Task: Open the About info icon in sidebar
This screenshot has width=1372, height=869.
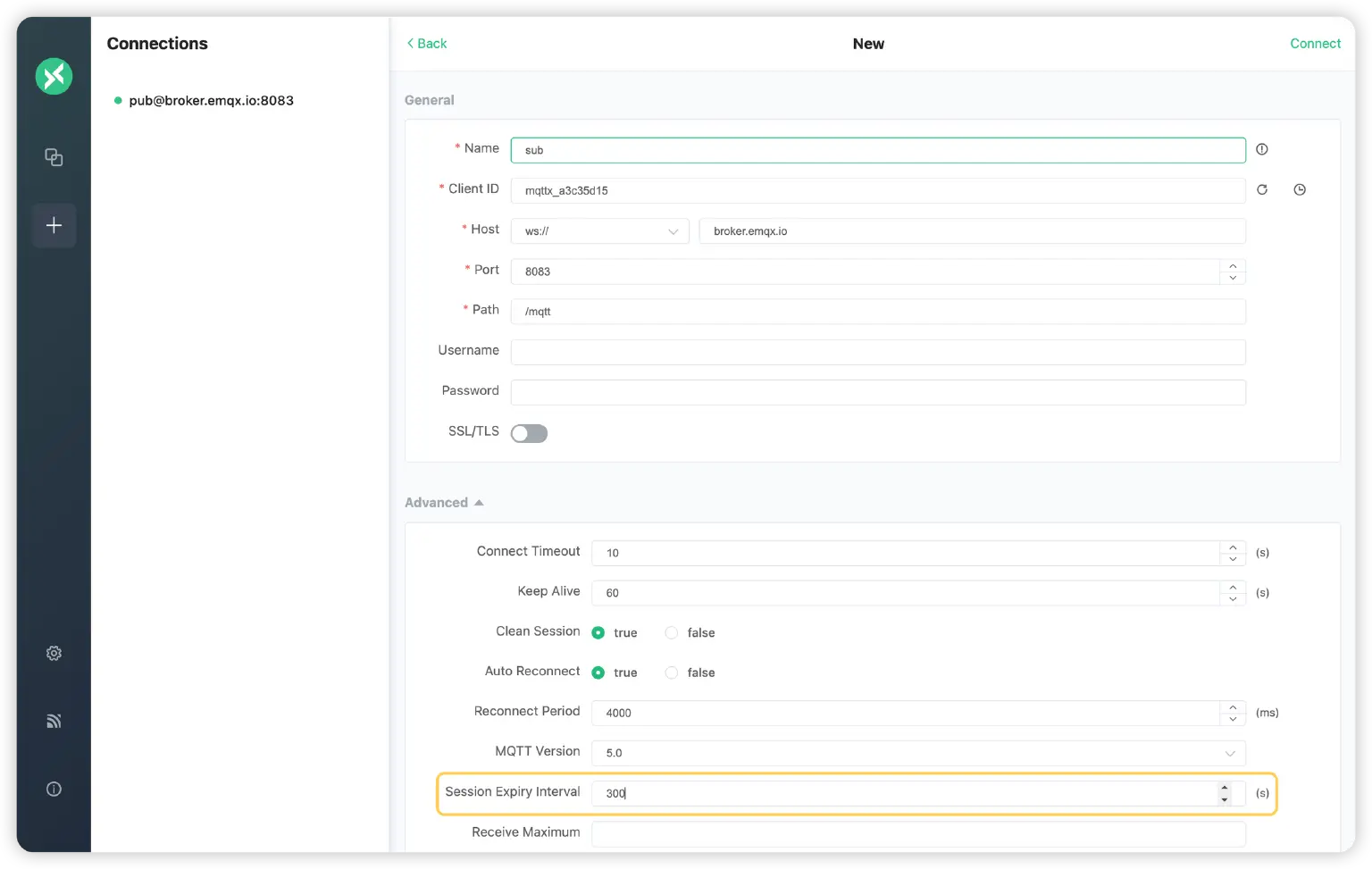Action: point(54,789)
